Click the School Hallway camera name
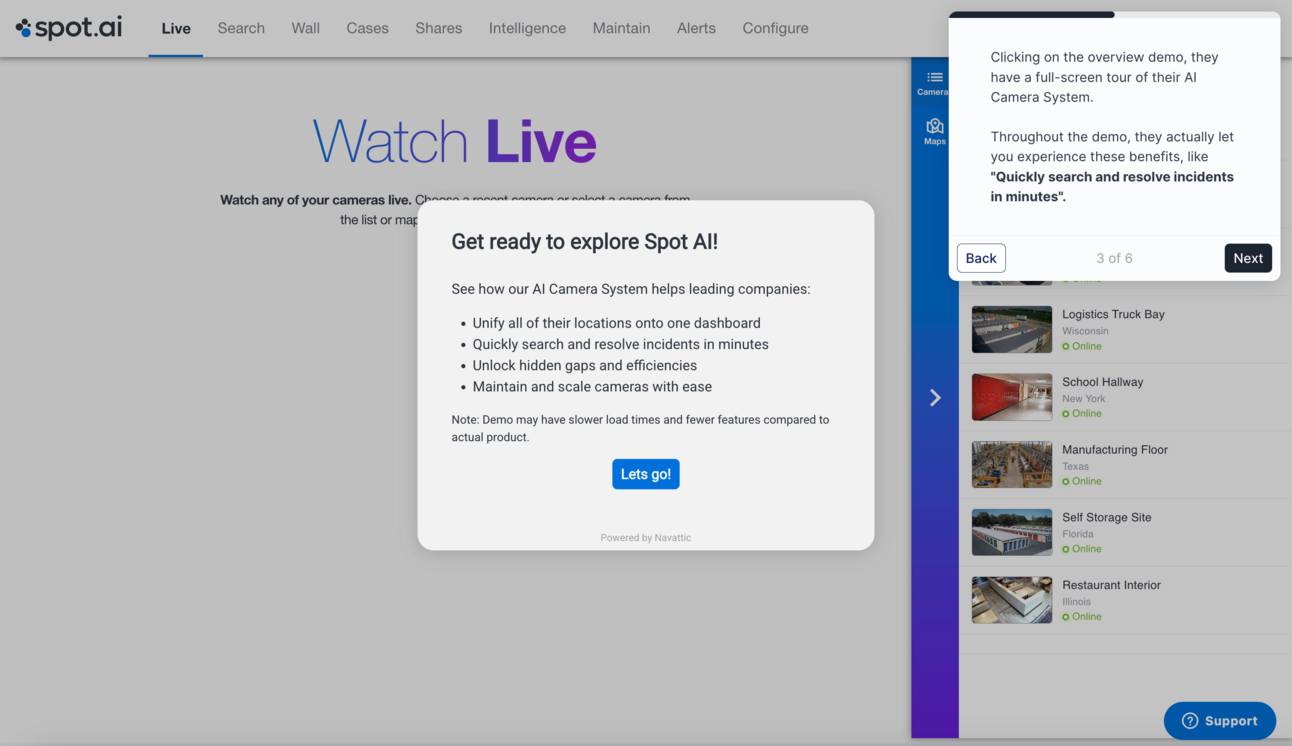1292x746 pixels. coord(1102,382)
